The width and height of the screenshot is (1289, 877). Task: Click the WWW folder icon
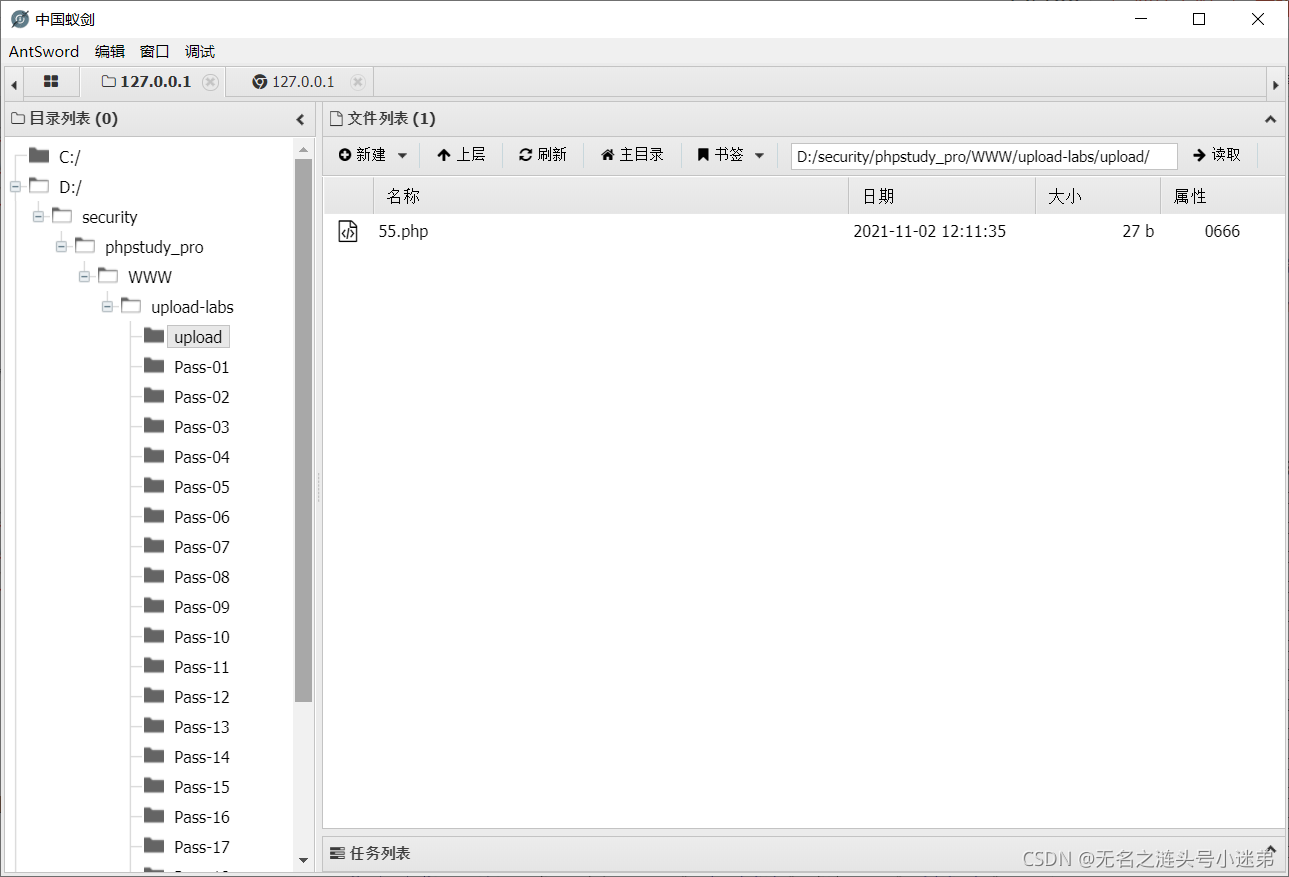[108, 276]
